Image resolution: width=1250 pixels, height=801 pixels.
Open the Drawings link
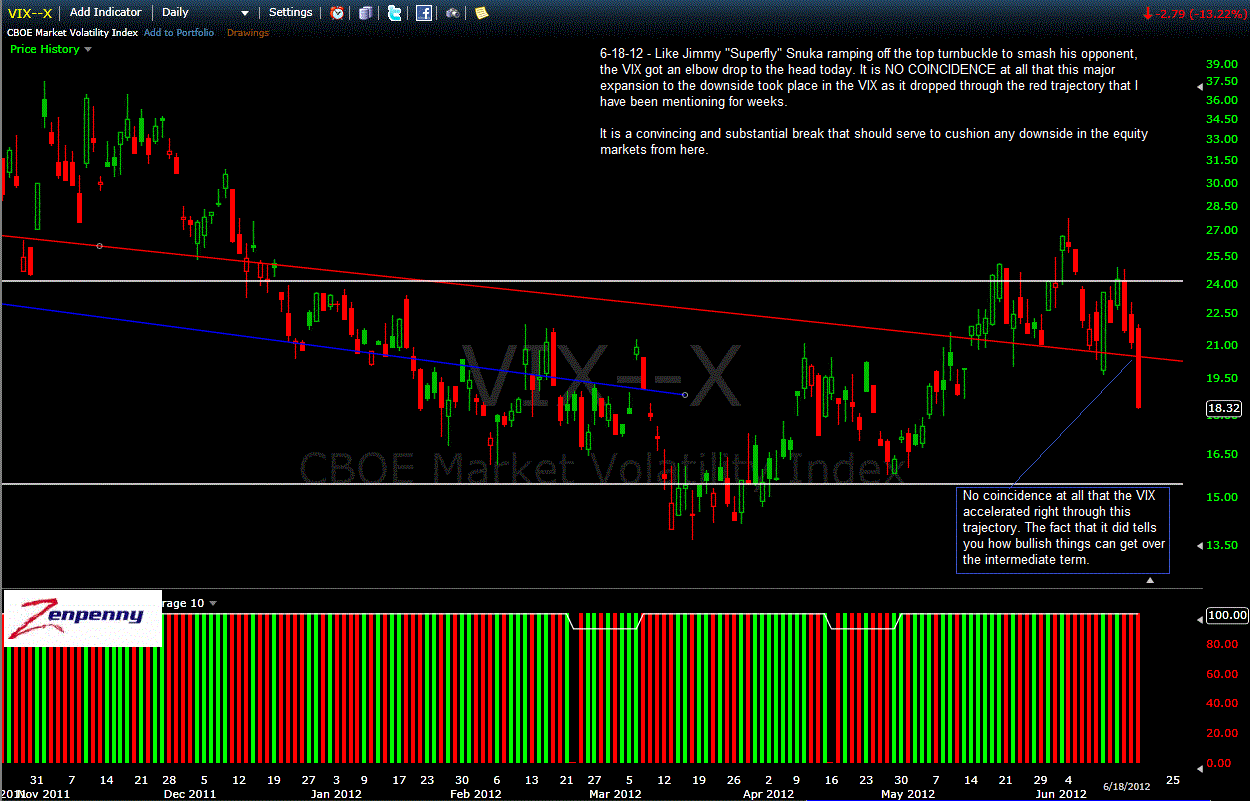248,32
